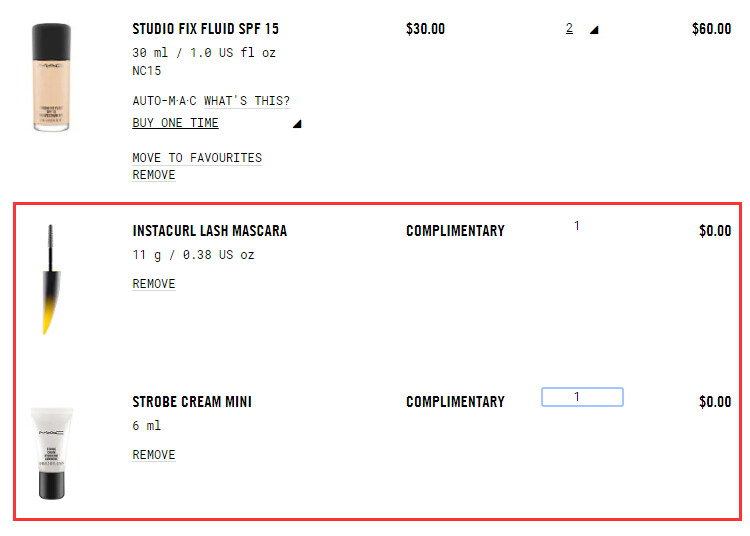This screenshot has width=750, height=536.
Task: Click the arrow beside Buy One Time
Action: (296, 124)
